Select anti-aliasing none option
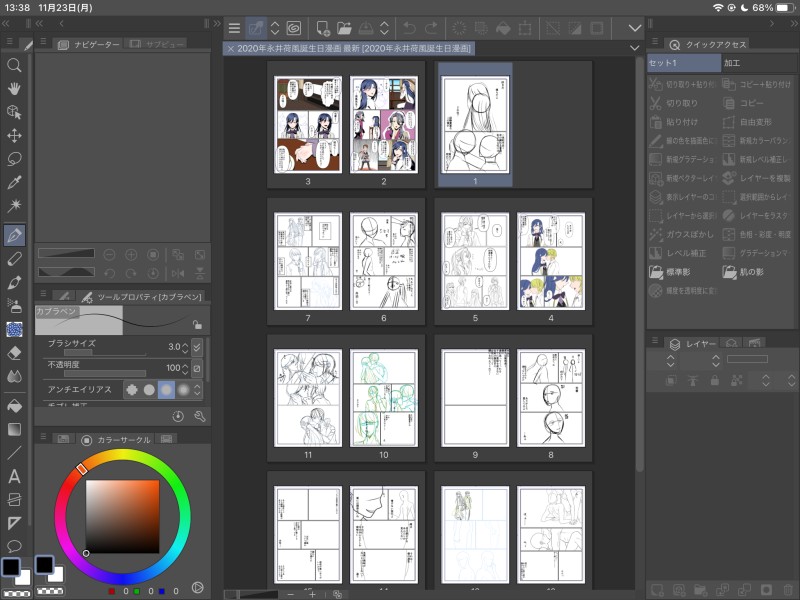The image size is (800, 600). (x=132, y=390)
